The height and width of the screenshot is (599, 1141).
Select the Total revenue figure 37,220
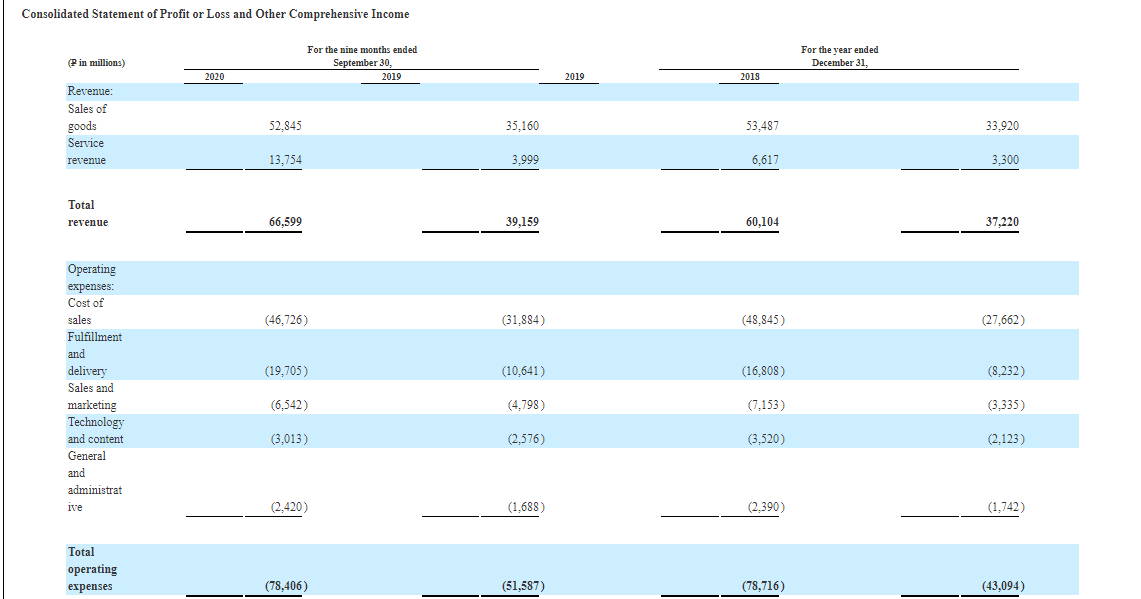pyautogui.click(x=1002, y=222)
